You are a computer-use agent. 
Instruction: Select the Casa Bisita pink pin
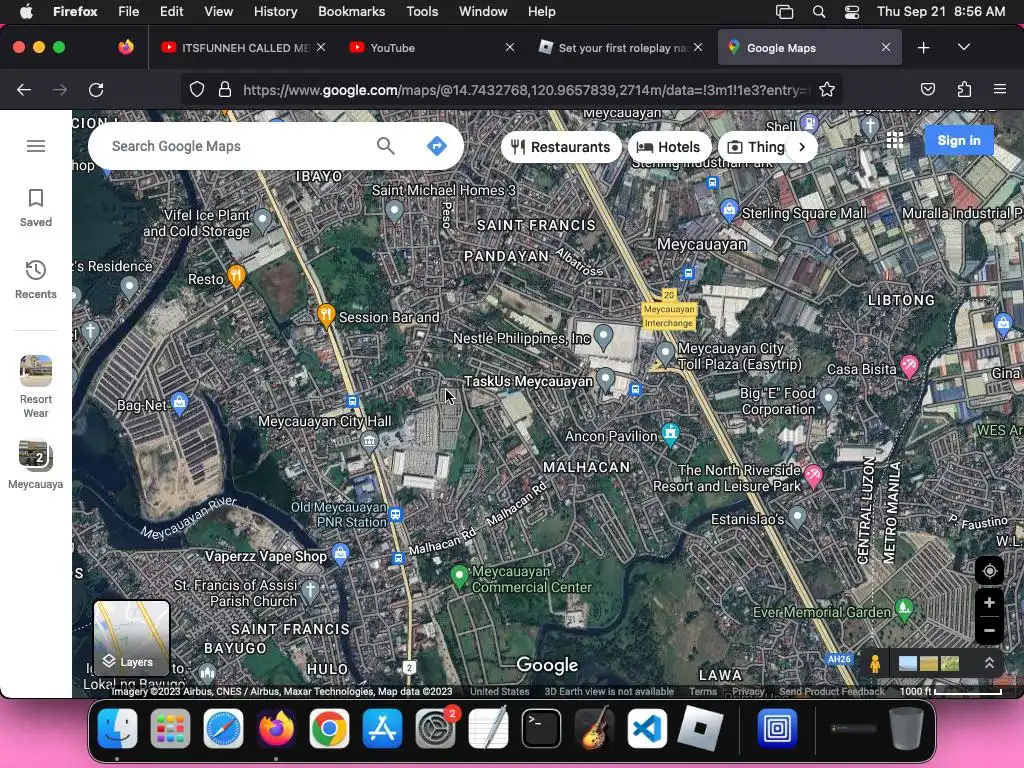click(909, 366)
